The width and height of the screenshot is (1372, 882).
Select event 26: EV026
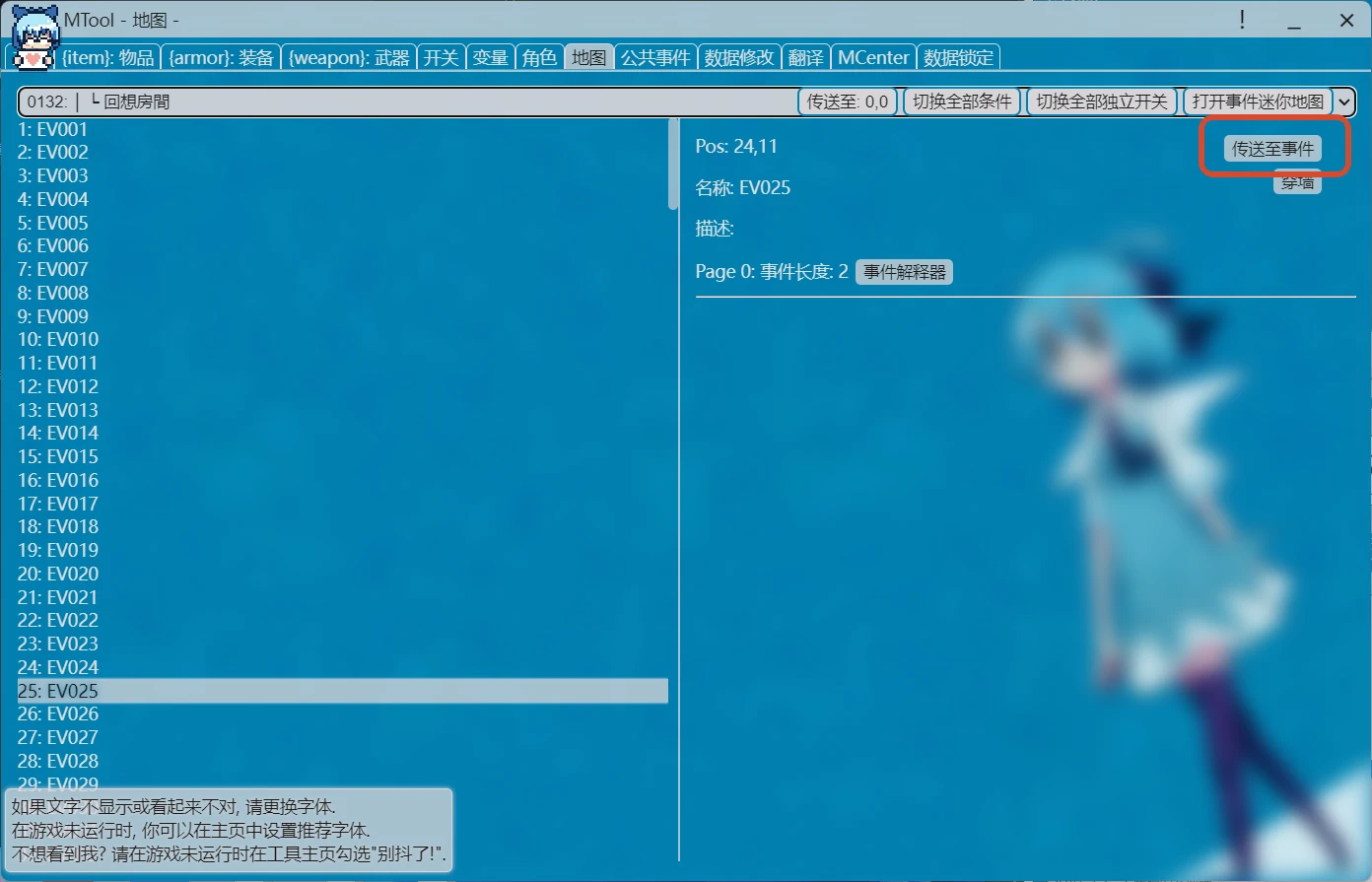tap(342, 713)
